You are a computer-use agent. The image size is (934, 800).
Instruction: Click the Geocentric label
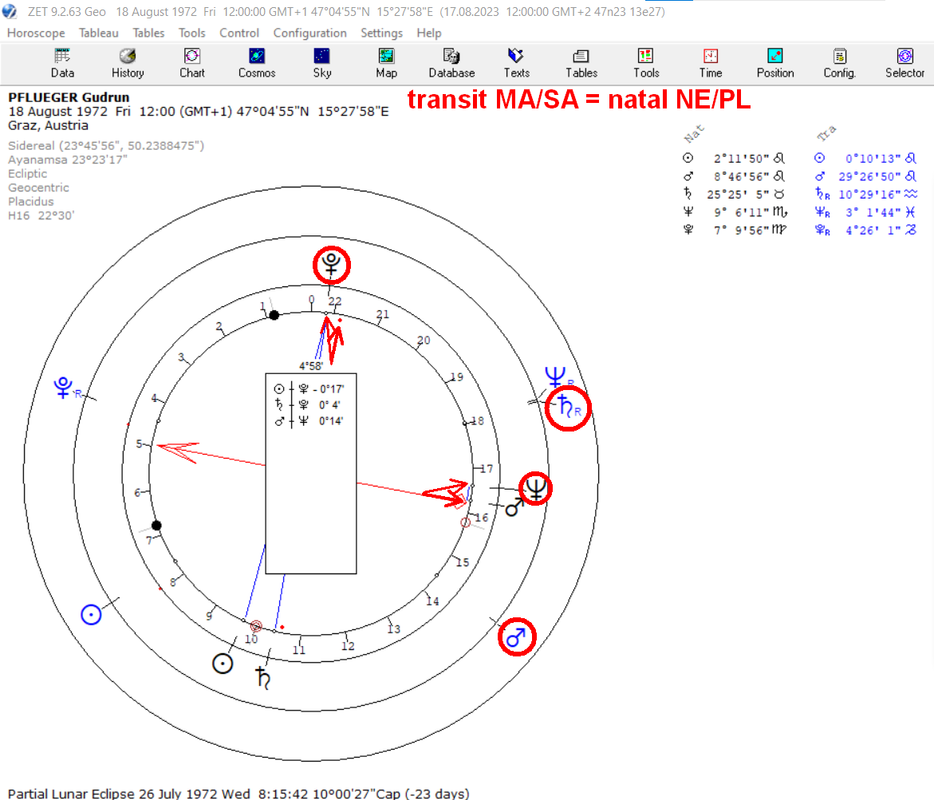coord(38,188)
